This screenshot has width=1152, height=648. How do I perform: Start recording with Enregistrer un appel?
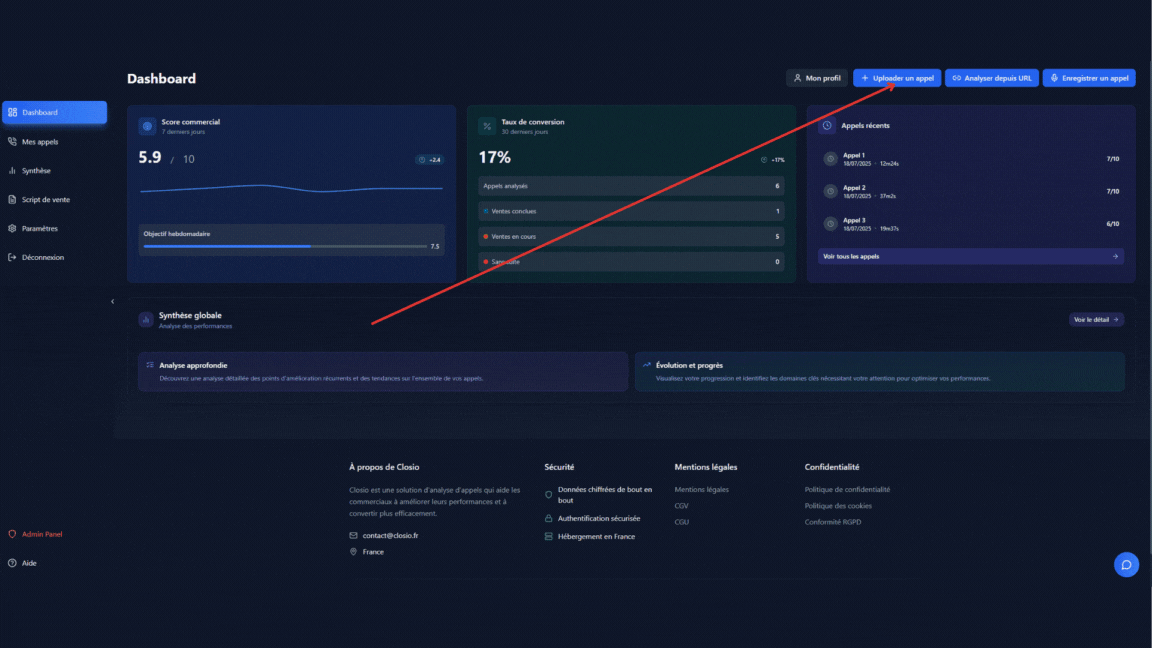(x=1089, y=78)
